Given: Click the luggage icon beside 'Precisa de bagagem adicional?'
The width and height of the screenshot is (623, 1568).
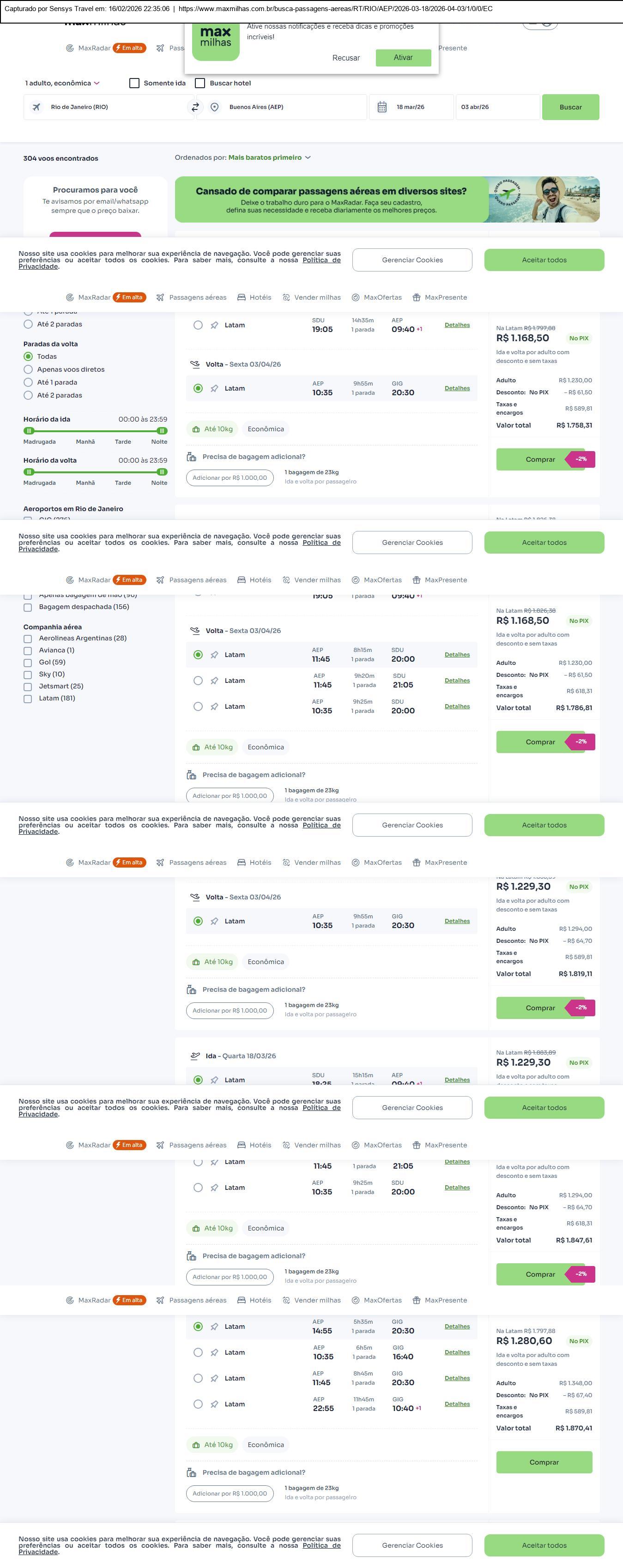Looking at the screenshot, I should click(x=191, y=457).
